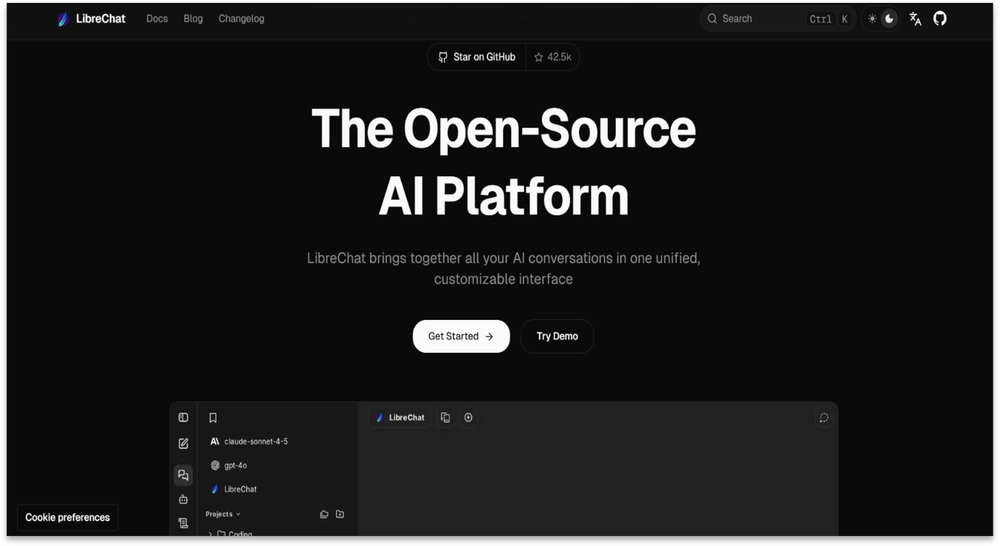Image resolution: width=1000 pixels, height=546 pixels.
Task: Click the 42.5k star count
Action: pyautogui.click(x=559, y=57)
